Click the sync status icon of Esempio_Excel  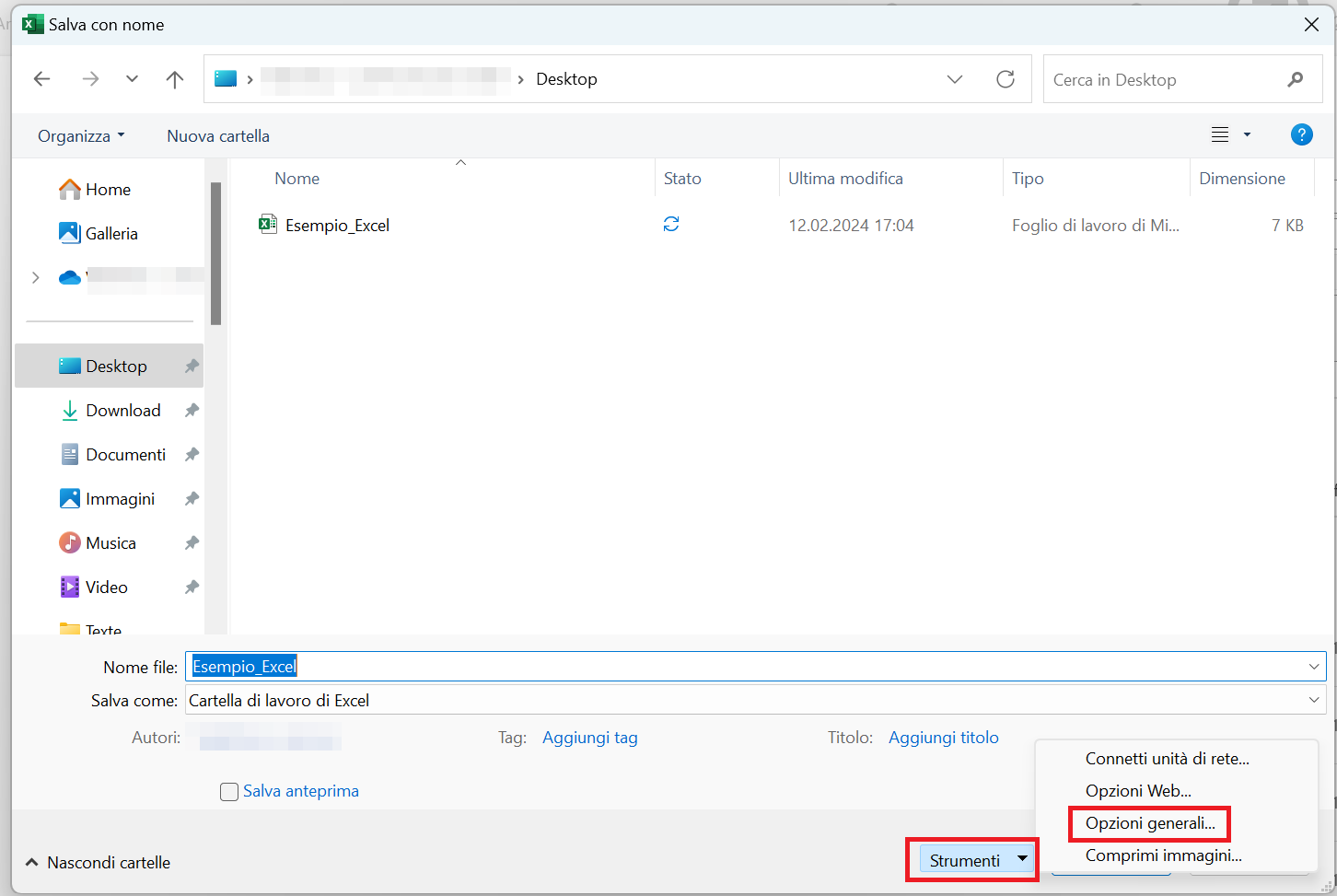tap(671, 225)
